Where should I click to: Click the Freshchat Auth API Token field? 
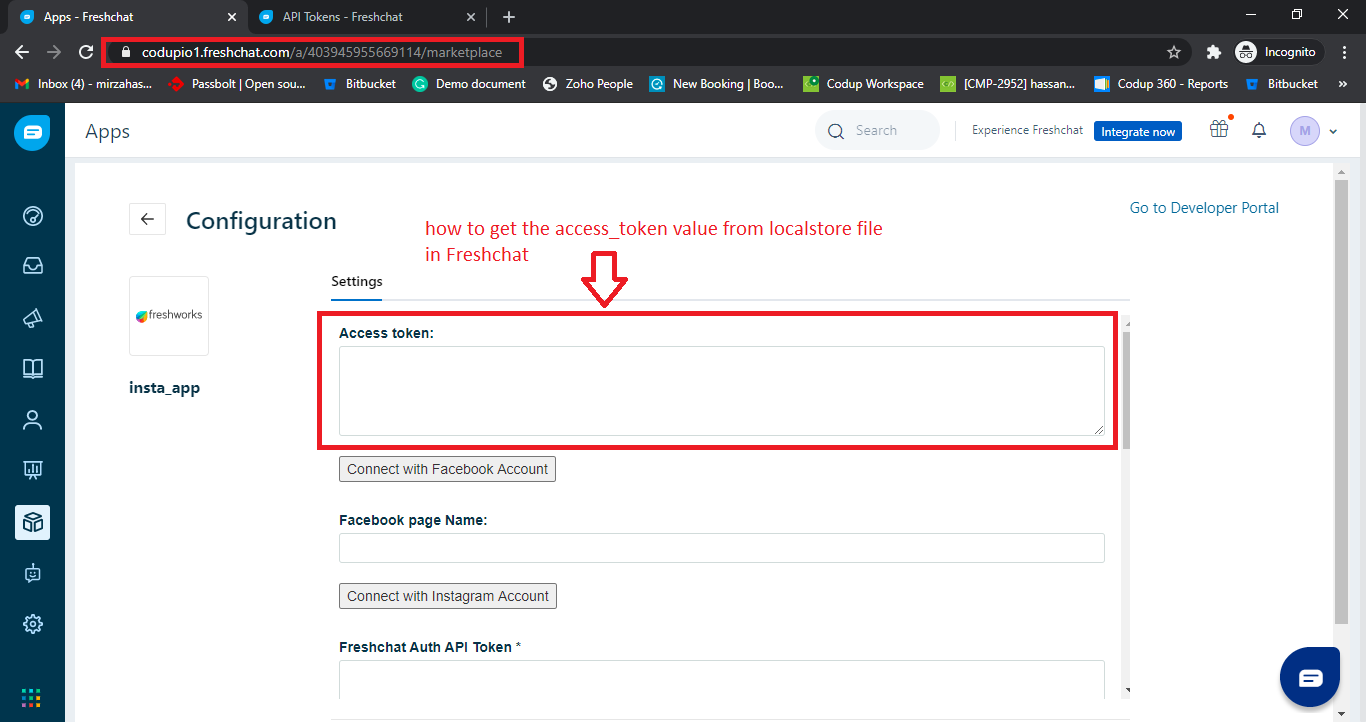pos(722,679)
